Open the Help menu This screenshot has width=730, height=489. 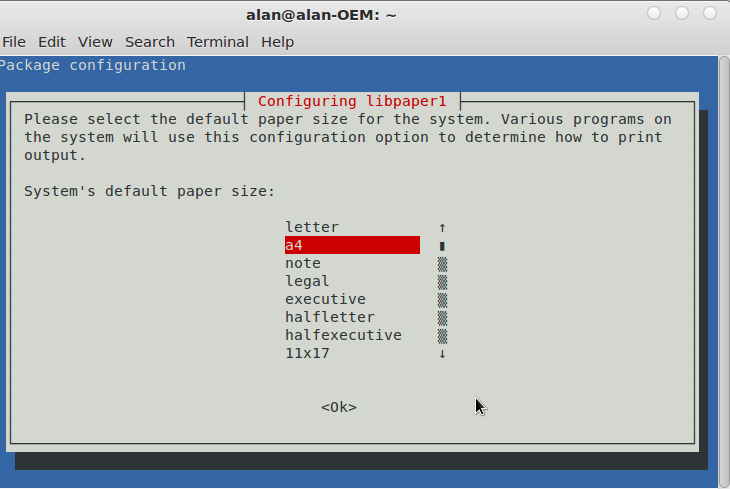[x=277, y=42]
